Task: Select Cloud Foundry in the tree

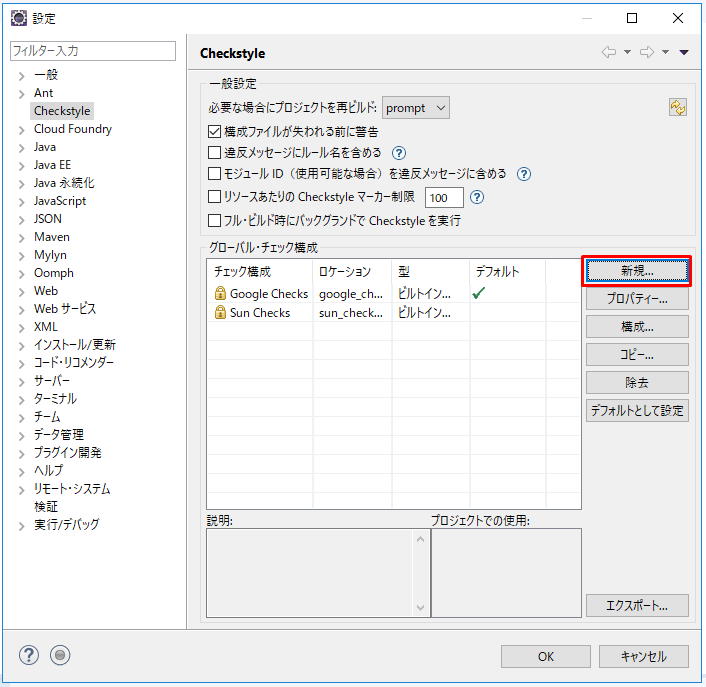Action: point(72,129)
